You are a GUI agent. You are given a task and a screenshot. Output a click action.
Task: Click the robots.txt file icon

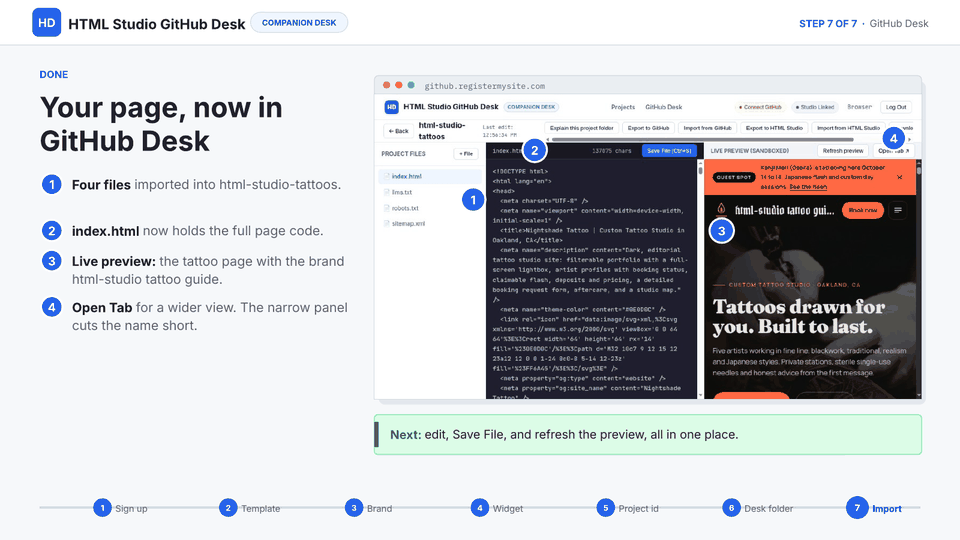coord(387,208)
